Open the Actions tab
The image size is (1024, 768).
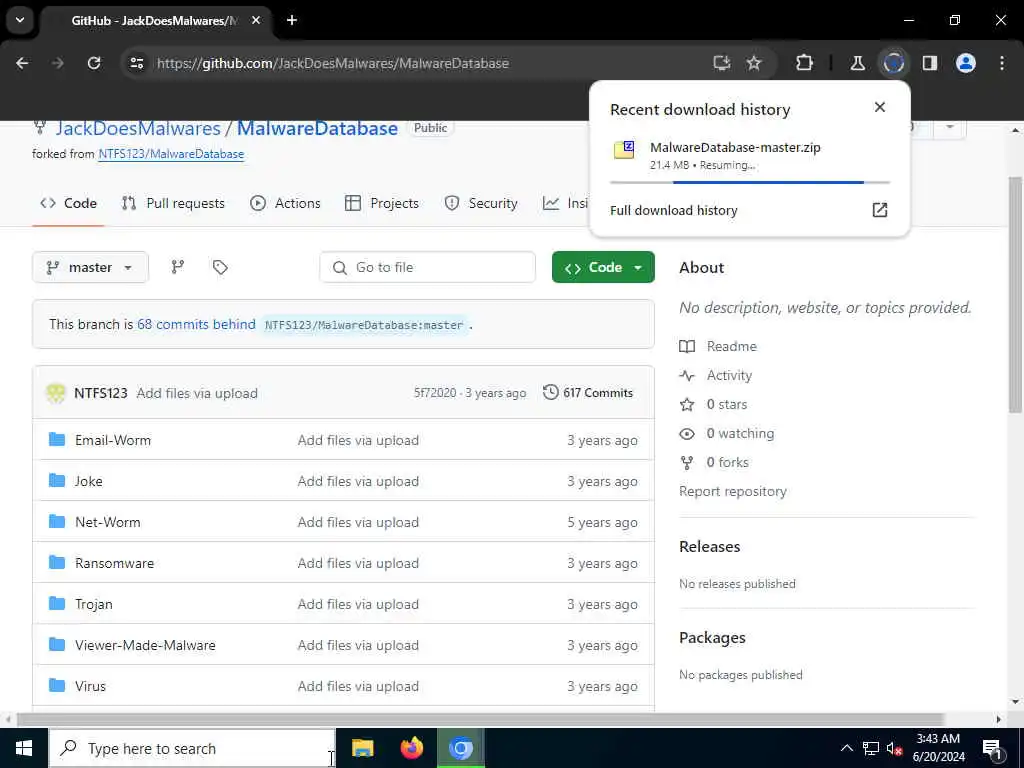285,203
